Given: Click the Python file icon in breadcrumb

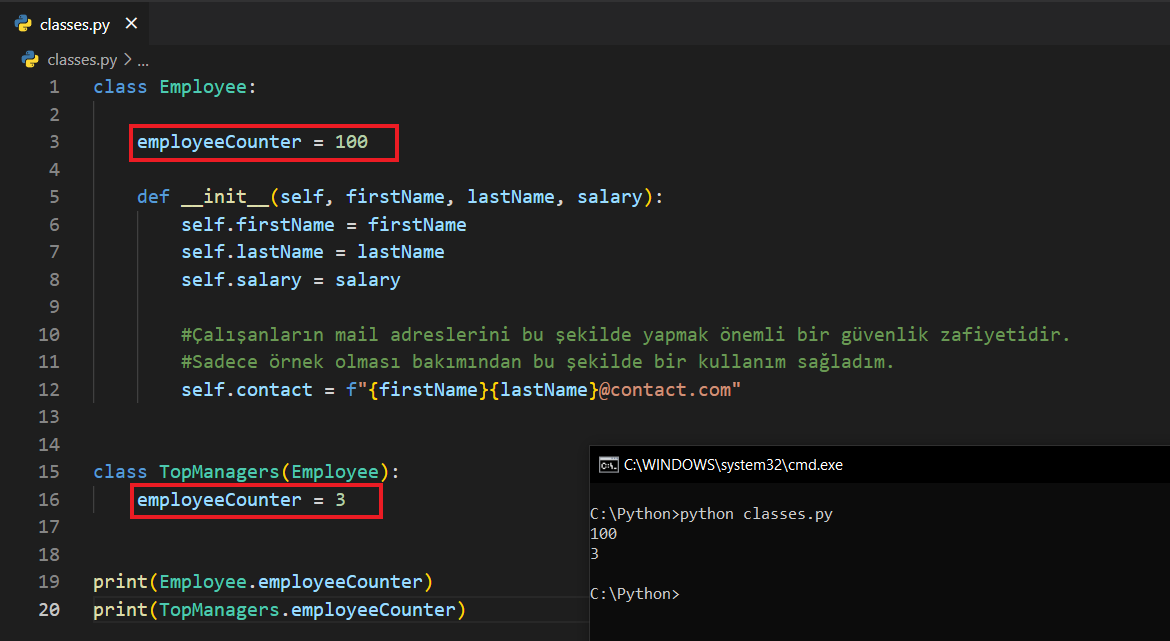Looking at the screenshot, I should pos(30,59).
